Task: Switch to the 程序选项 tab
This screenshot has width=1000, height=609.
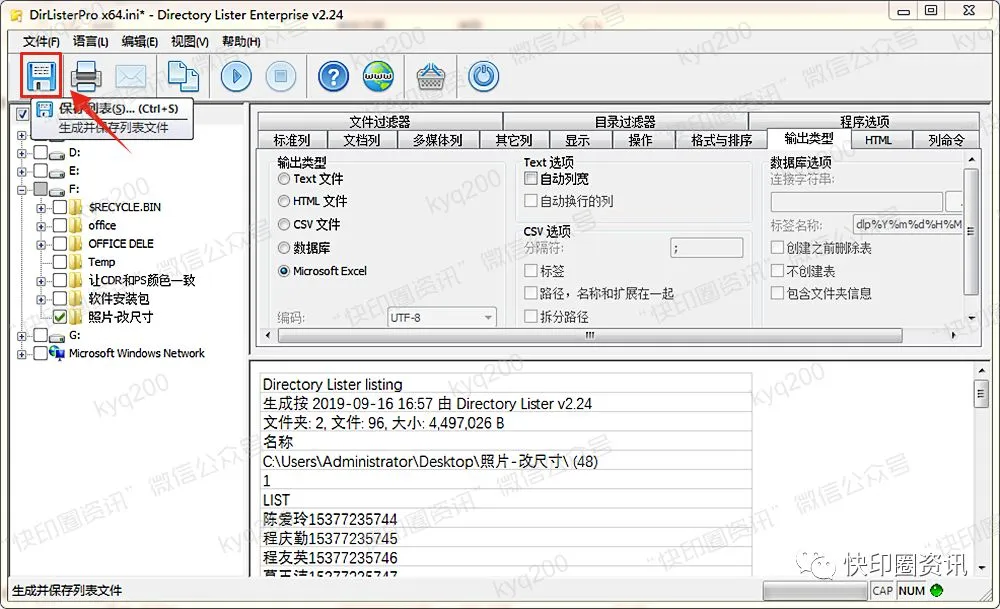Action: click(864, 121)
